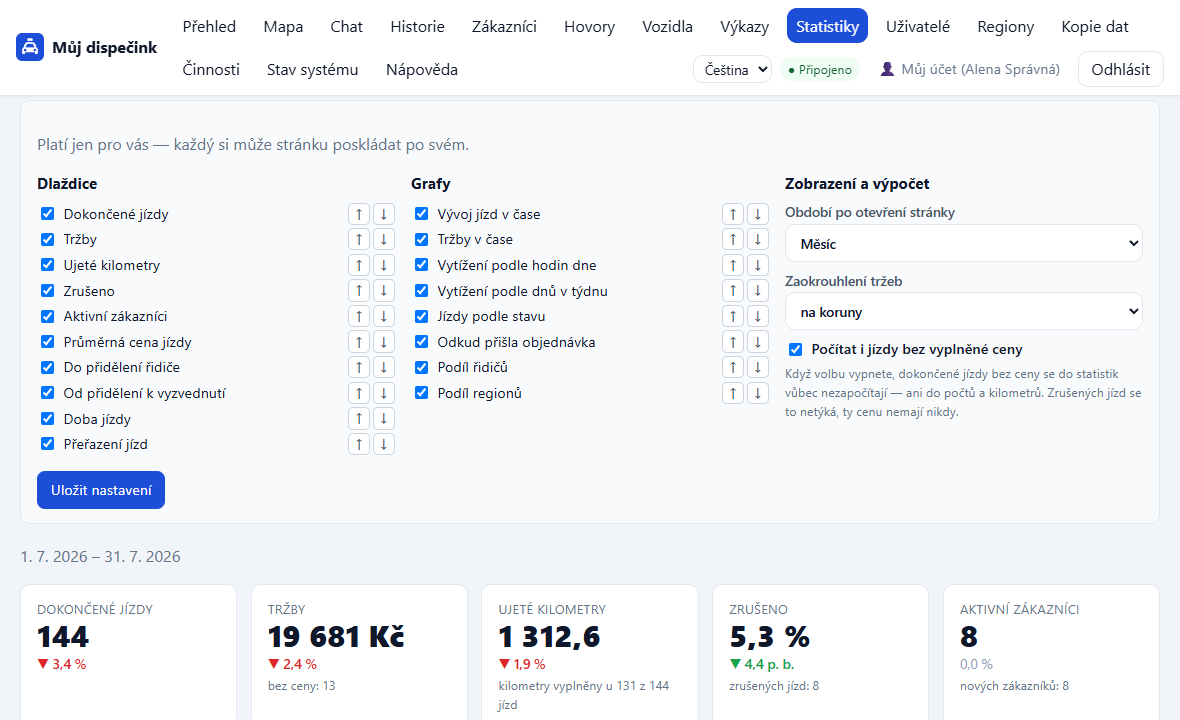Open the Činnosti tab
This screenshot has width=1180, height=720.
click(211, 69)
